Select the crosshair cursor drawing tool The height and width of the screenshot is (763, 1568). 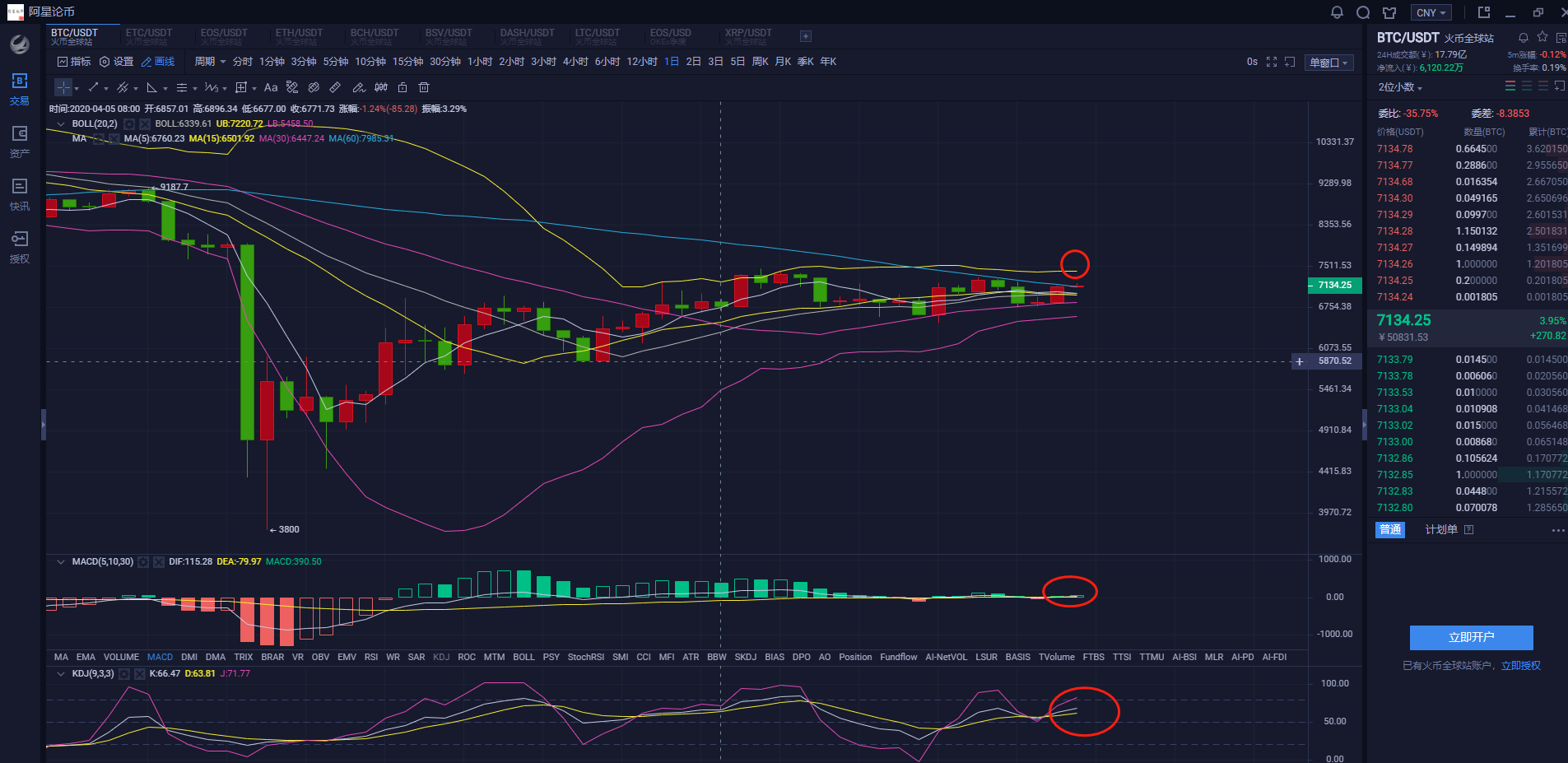(x=63, y=87)
